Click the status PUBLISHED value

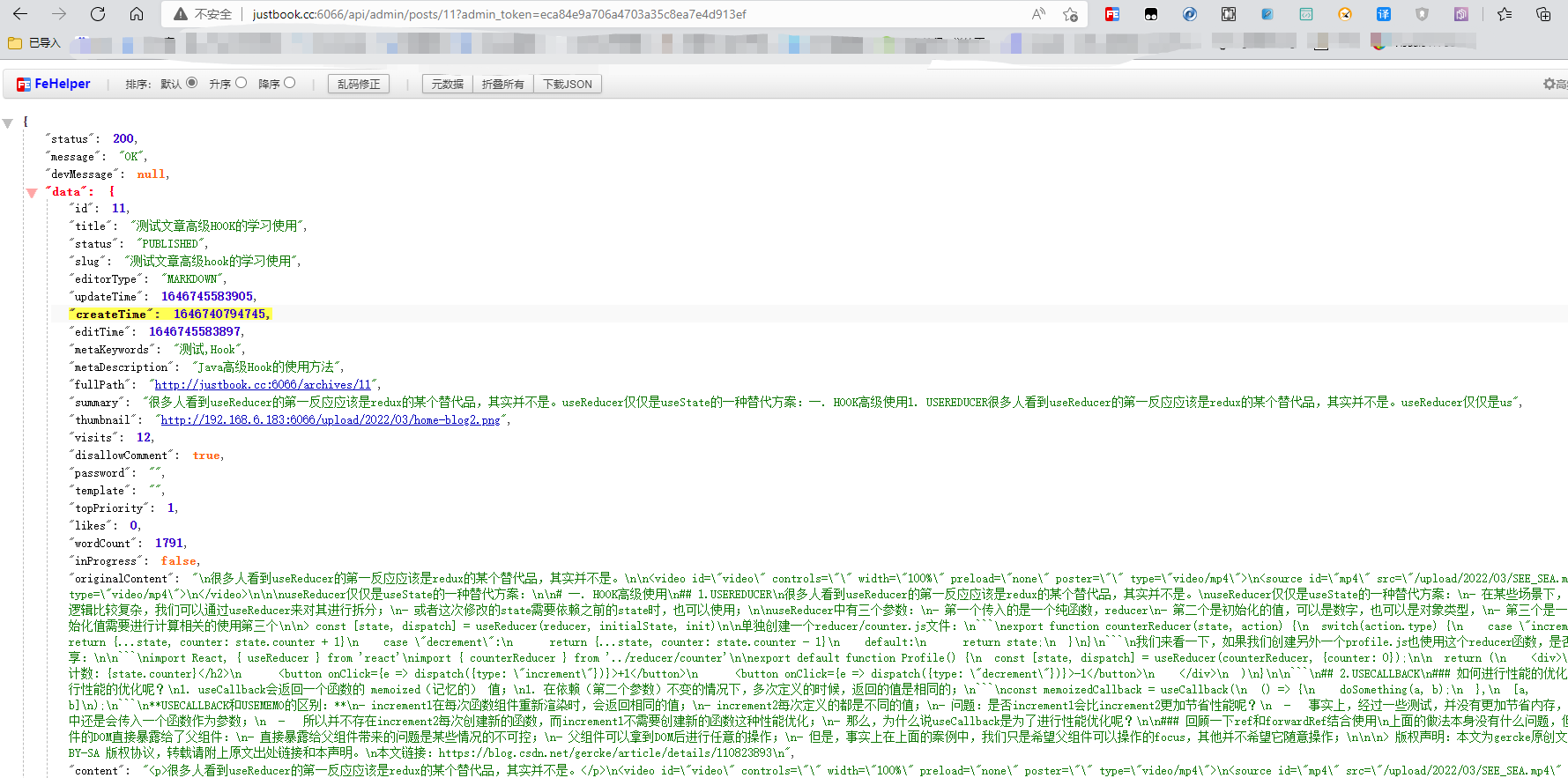coord(170,244)
